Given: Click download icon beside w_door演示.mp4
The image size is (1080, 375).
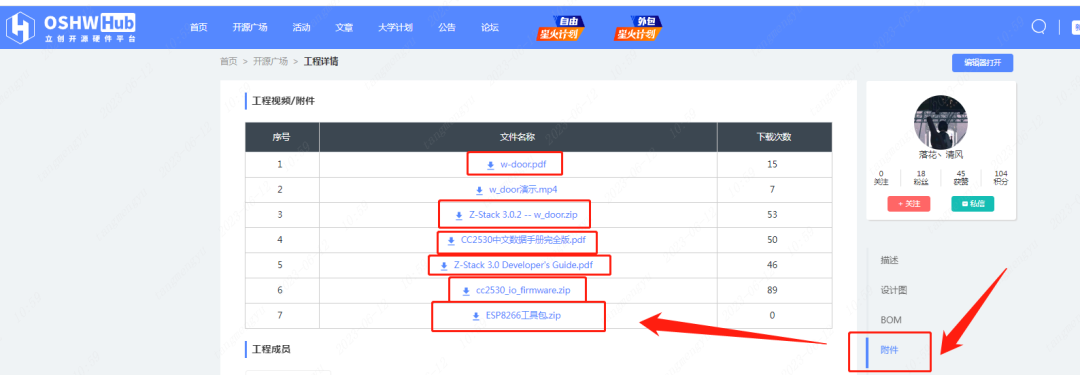Looking at the screenshot, I should pos(479,190).
